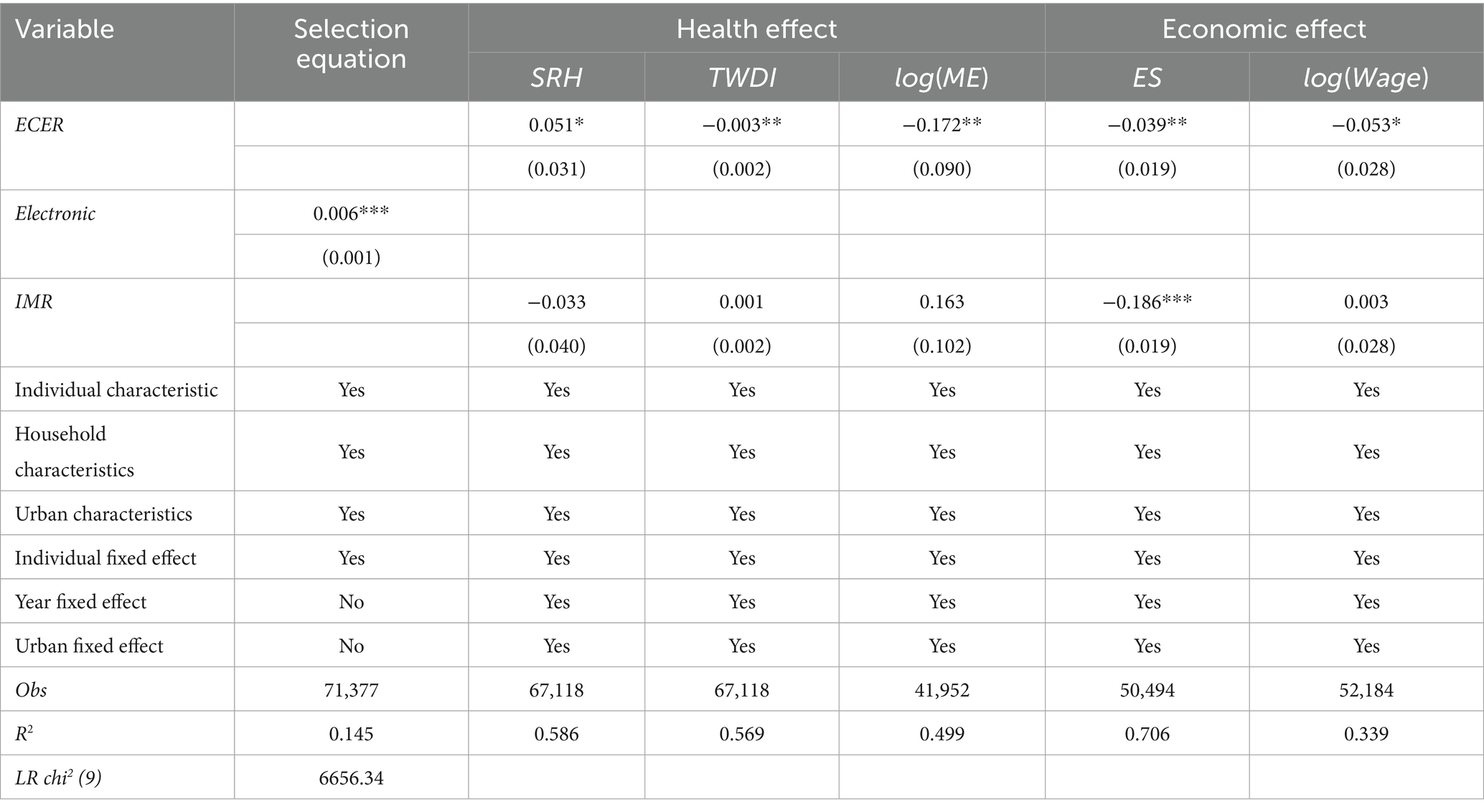Select the Urban fixed effect row label

tap(89, 646)
